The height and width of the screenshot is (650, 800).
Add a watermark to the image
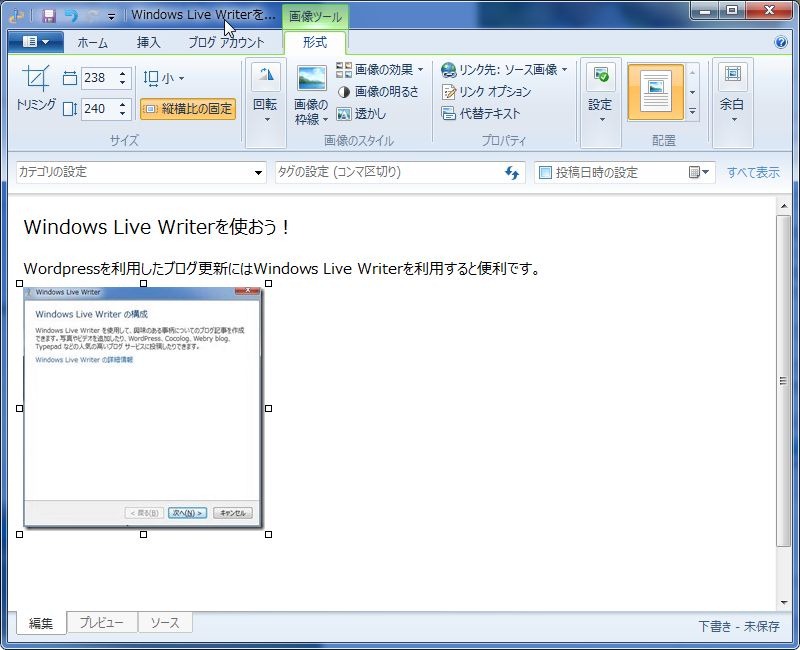tap(361, 114)
